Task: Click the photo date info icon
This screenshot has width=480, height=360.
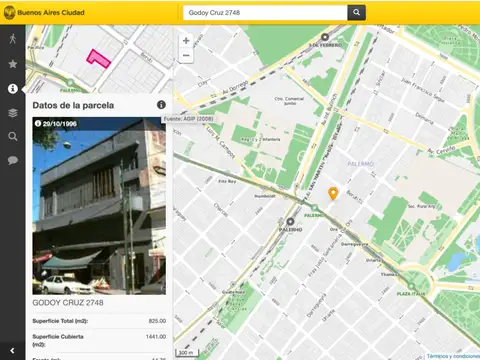Action: point(38,124)
